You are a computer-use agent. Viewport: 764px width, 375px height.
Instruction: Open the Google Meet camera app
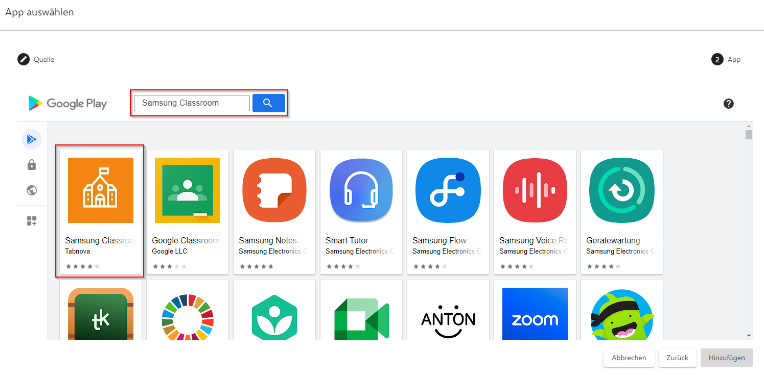point(361,318)
